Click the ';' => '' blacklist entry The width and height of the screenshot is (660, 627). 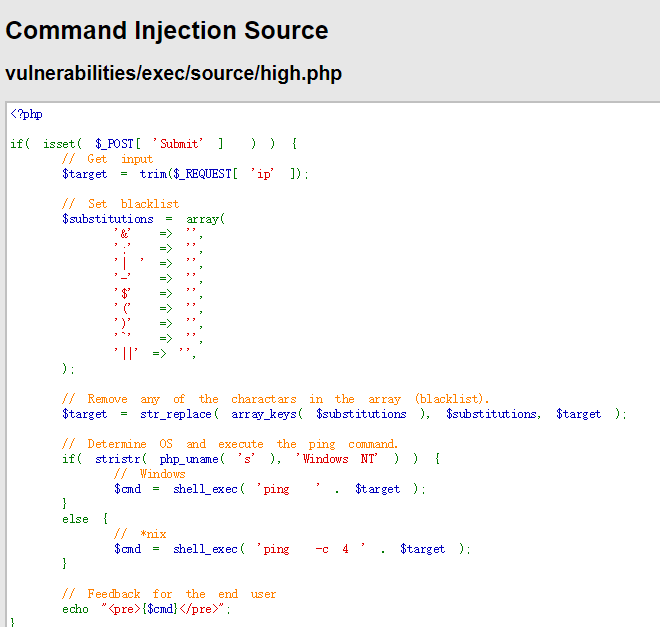pos(159,249)
